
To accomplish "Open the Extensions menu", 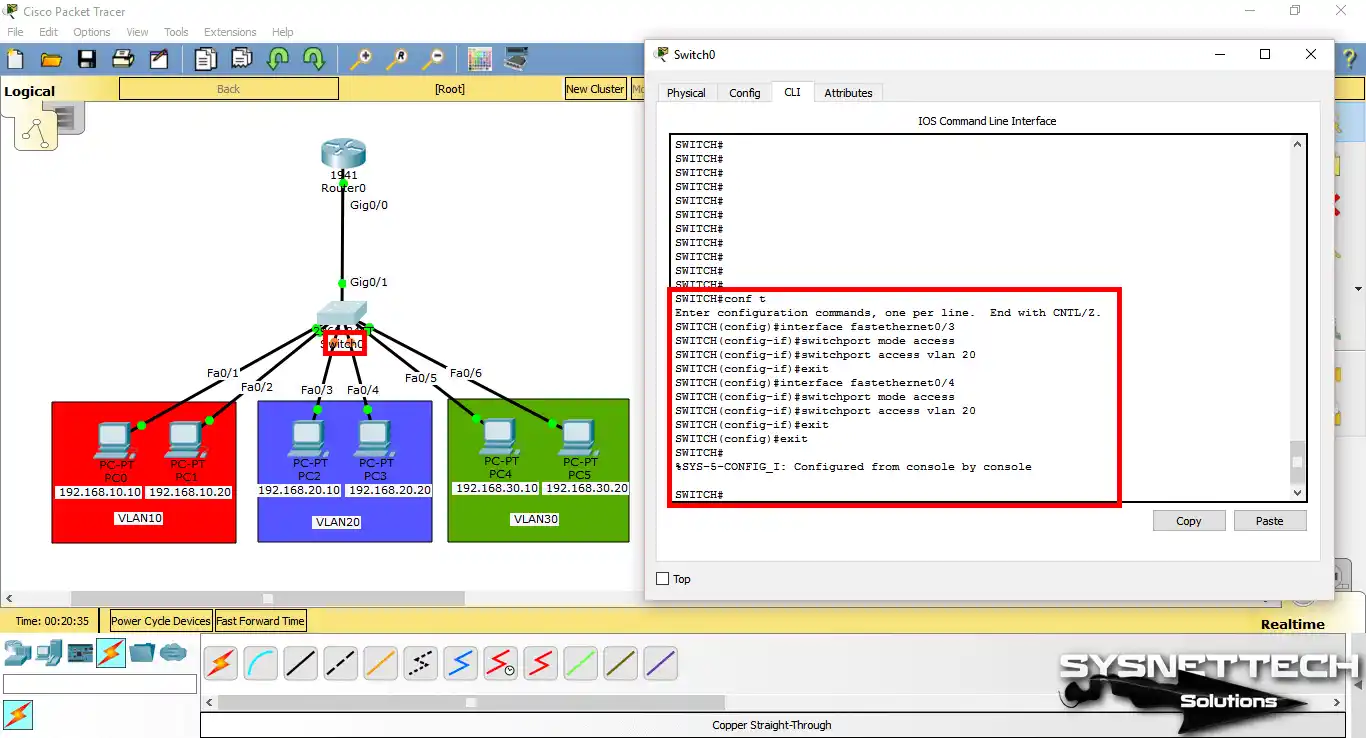I will coord(229,31).
